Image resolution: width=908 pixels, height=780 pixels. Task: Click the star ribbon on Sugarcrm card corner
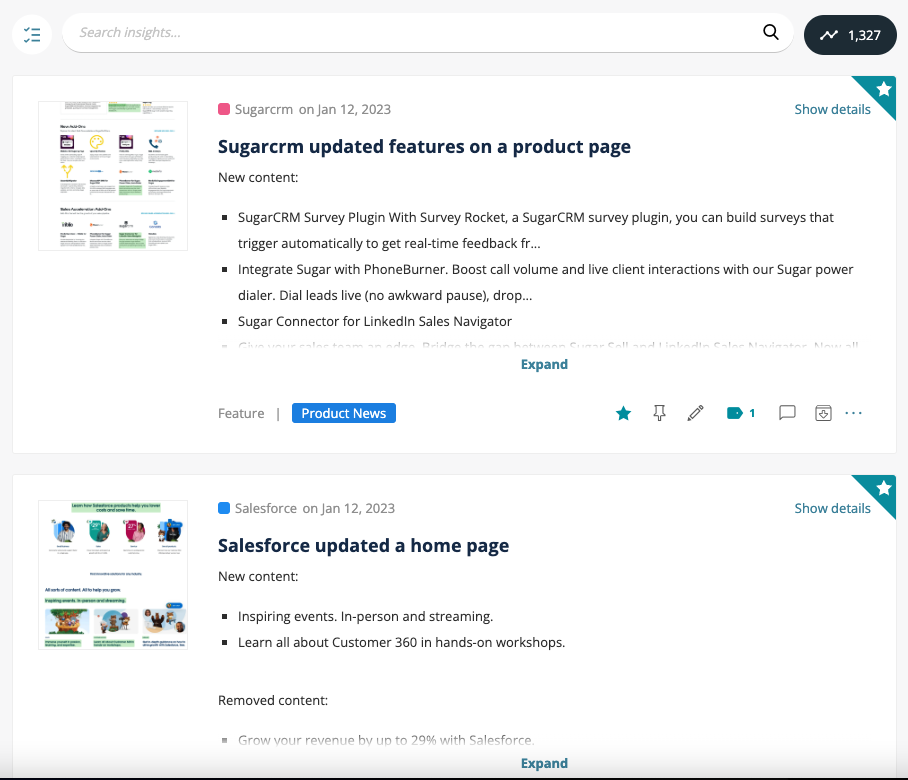(883, 89)
